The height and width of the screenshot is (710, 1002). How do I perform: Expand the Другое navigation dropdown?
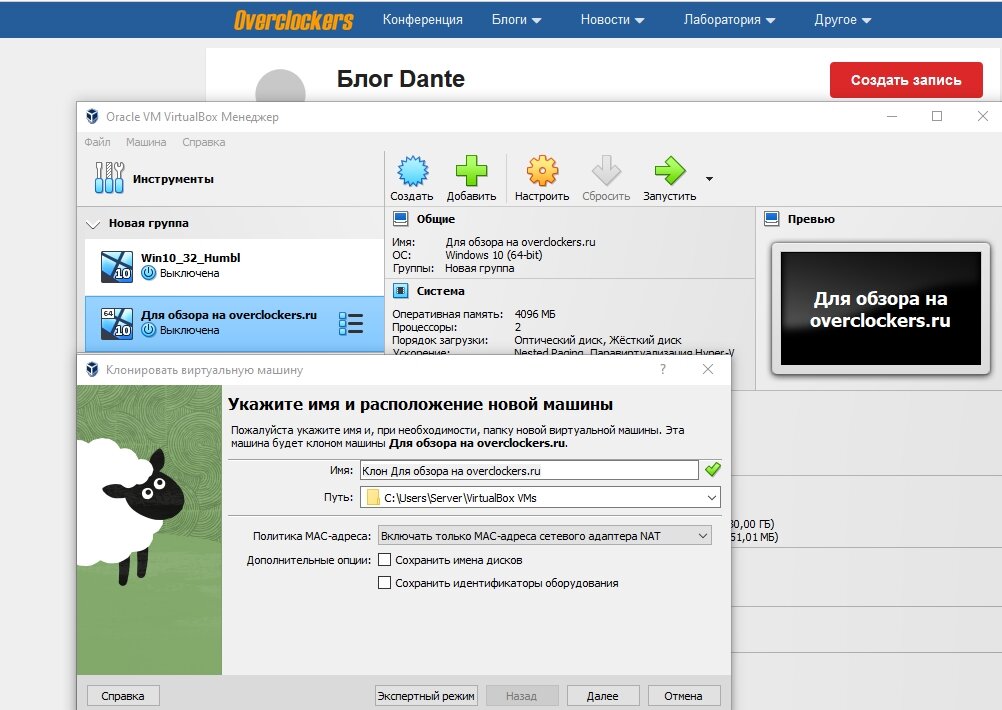click(x=843, y=20)
